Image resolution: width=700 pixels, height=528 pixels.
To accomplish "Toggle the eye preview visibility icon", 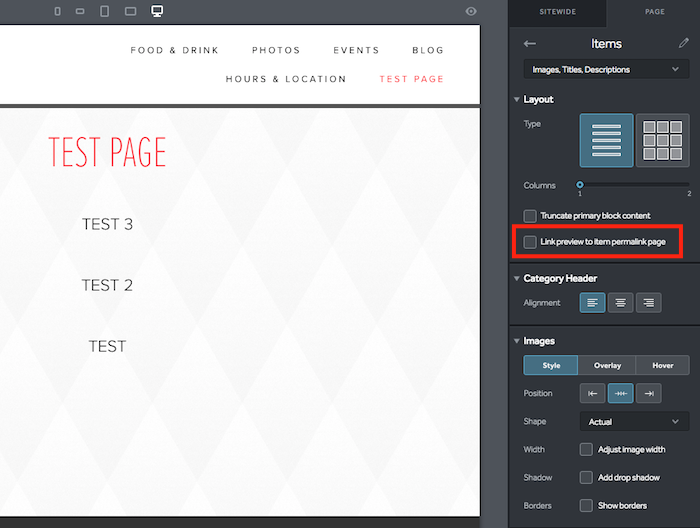I will click(471, 11).
